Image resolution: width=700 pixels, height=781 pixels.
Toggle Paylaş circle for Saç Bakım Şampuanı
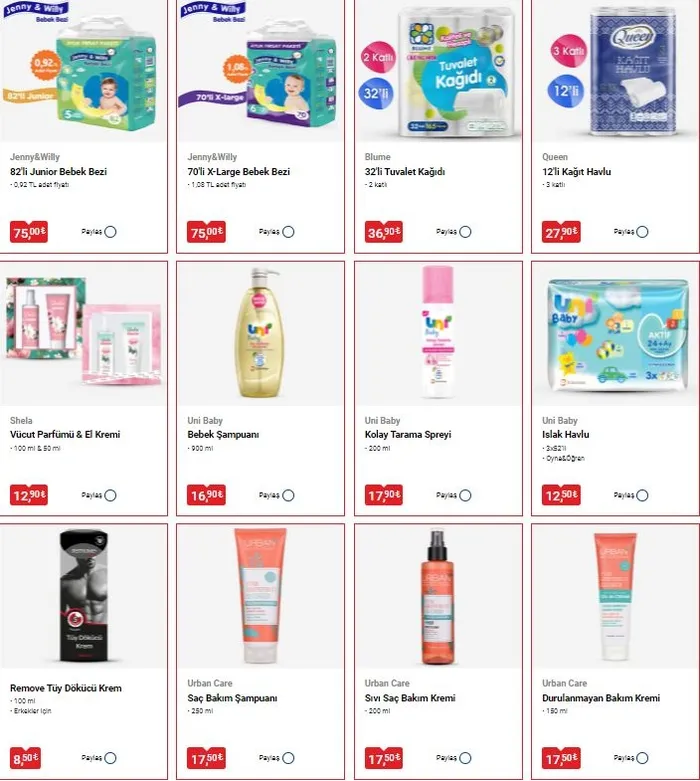point(288,758)
